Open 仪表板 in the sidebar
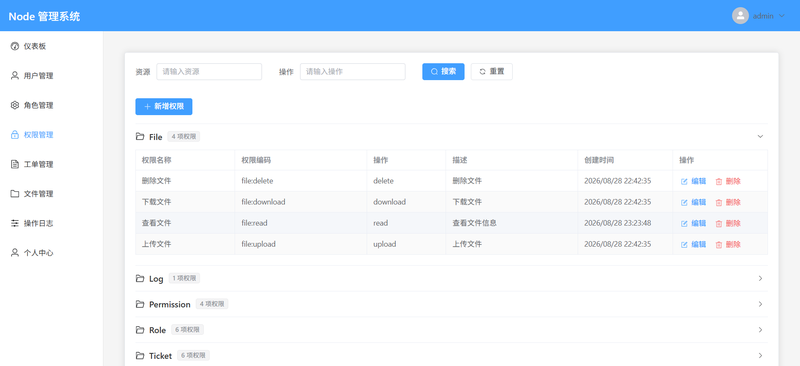This screenshot has height=366, width=800. pyautogui.click(x=51, y=46)
